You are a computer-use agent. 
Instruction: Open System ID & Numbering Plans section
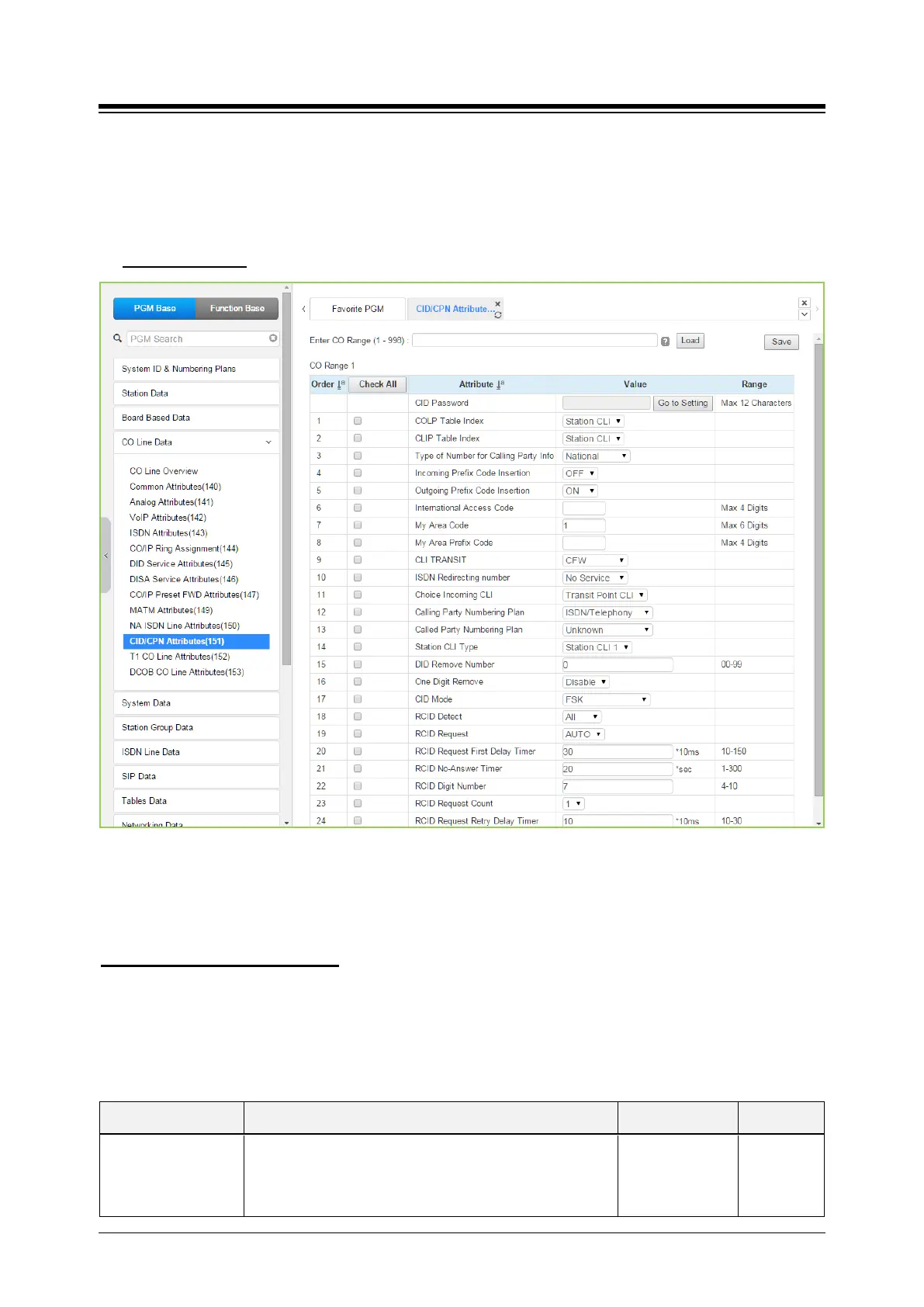196,369
